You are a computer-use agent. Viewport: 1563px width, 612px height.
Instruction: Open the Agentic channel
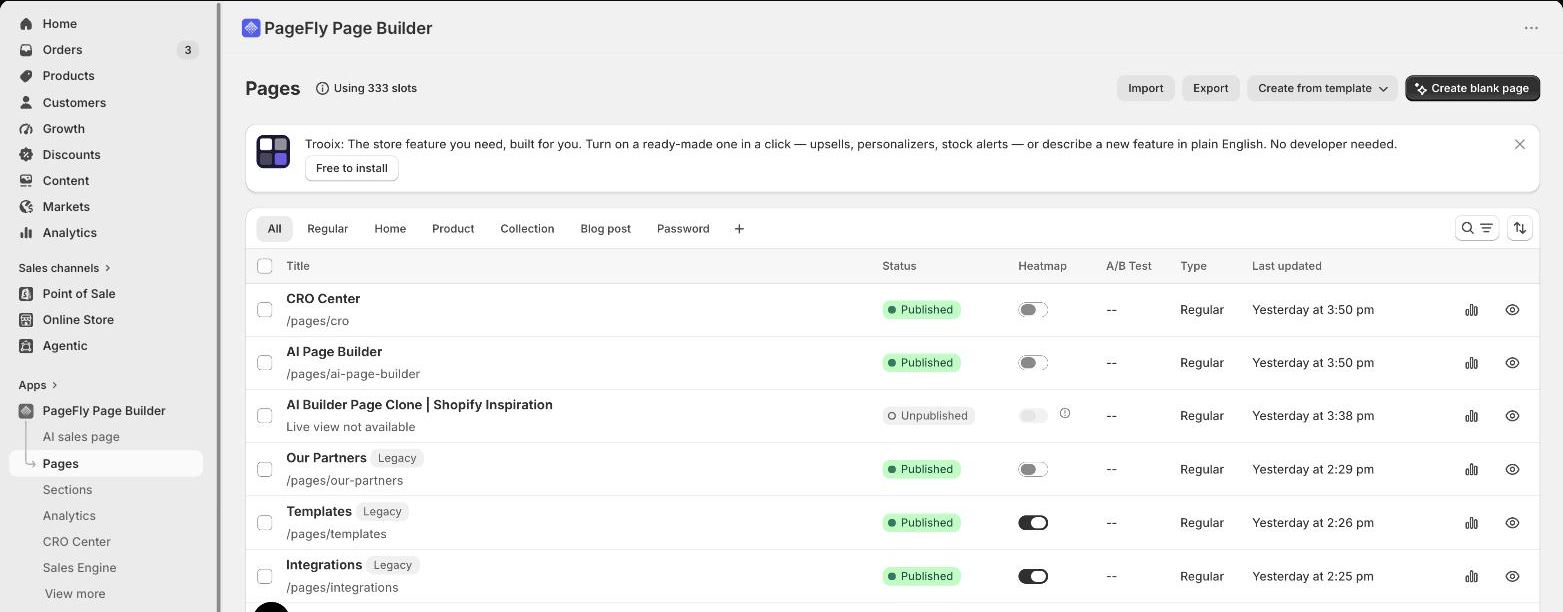[65, 345]
